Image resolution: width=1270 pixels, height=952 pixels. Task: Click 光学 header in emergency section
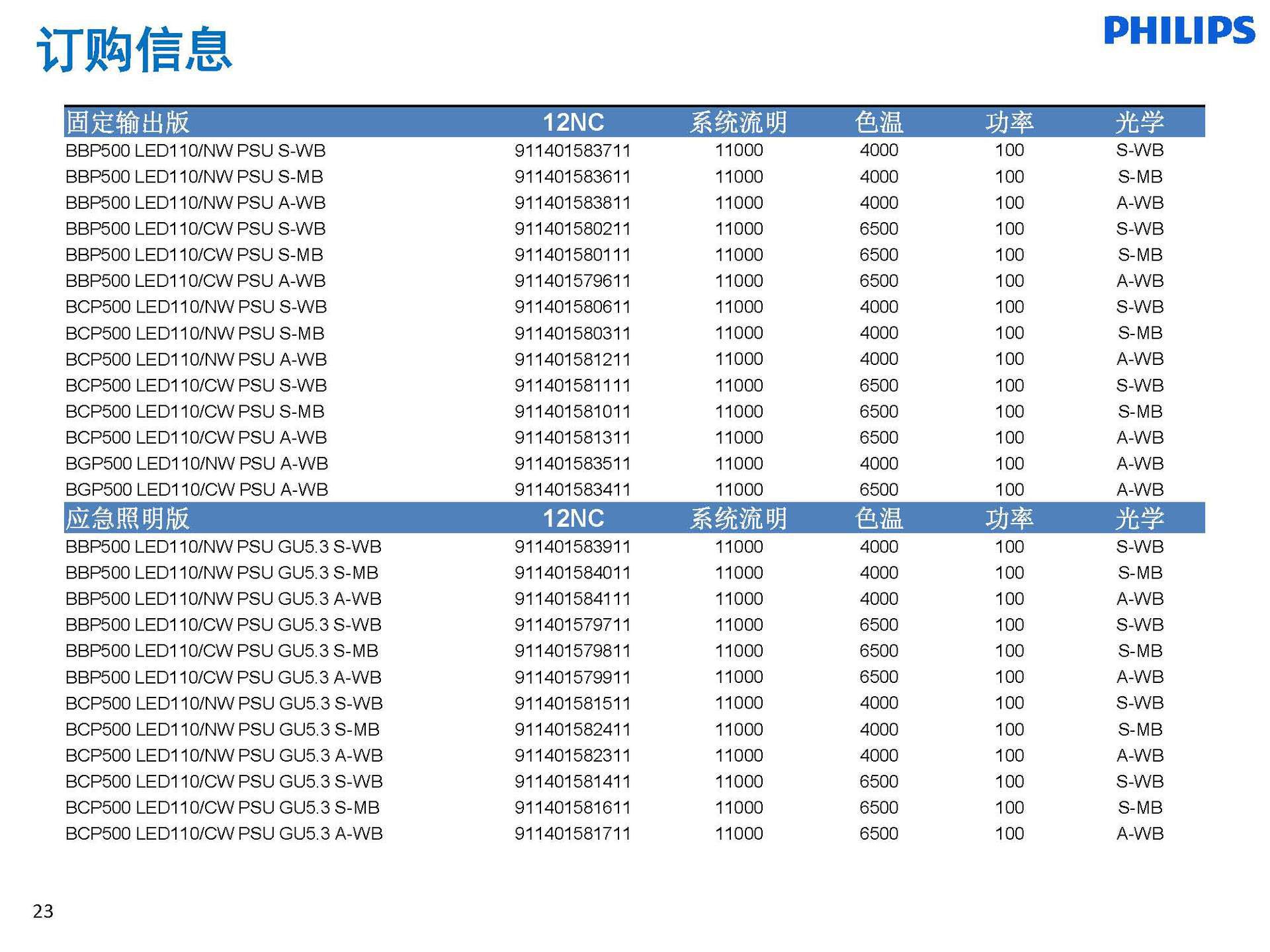pos(1139,518)
